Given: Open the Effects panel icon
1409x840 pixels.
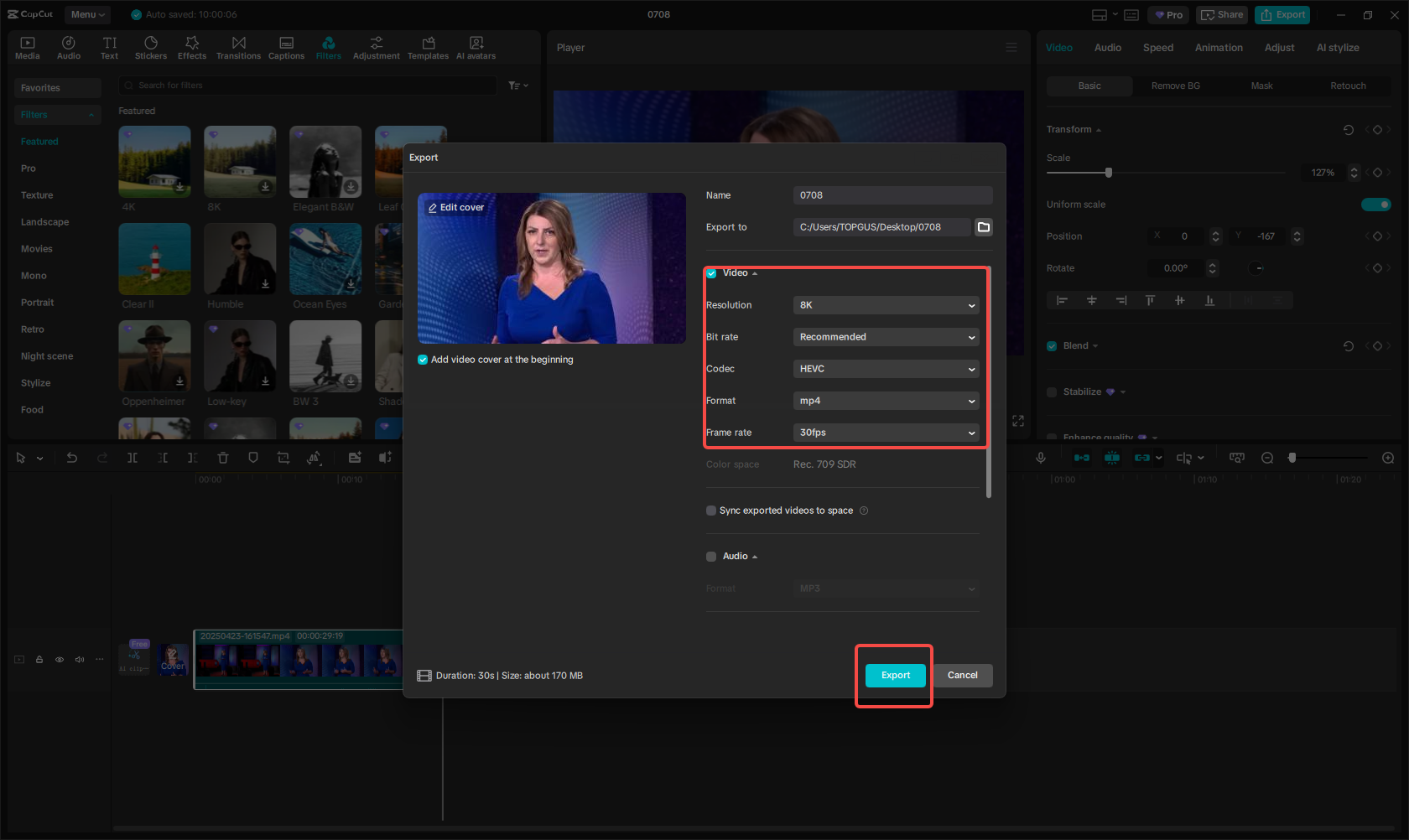Looking at the screenshot, I should pos(192,48).
